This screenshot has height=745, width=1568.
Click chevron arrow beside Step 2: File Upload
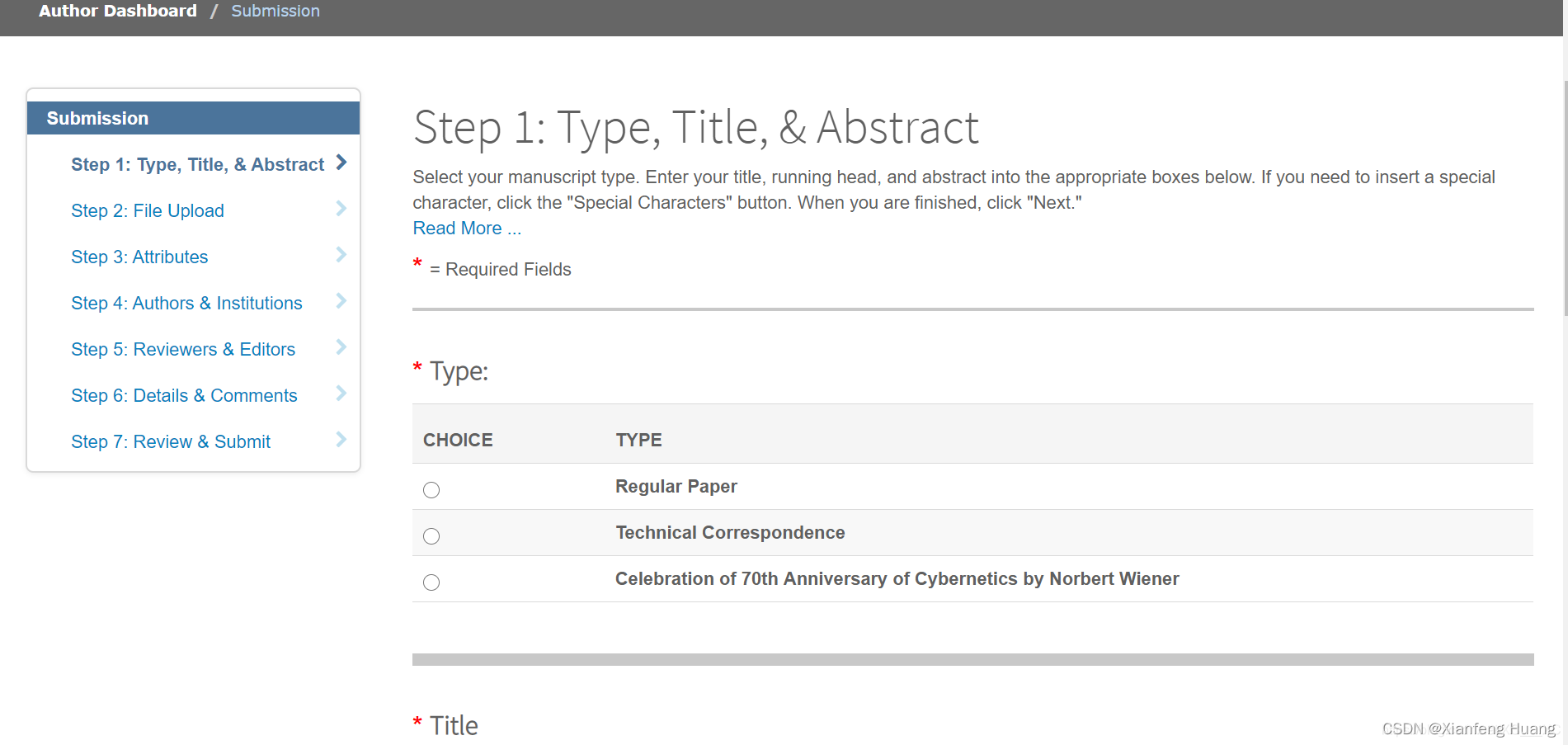click(341, 209)
